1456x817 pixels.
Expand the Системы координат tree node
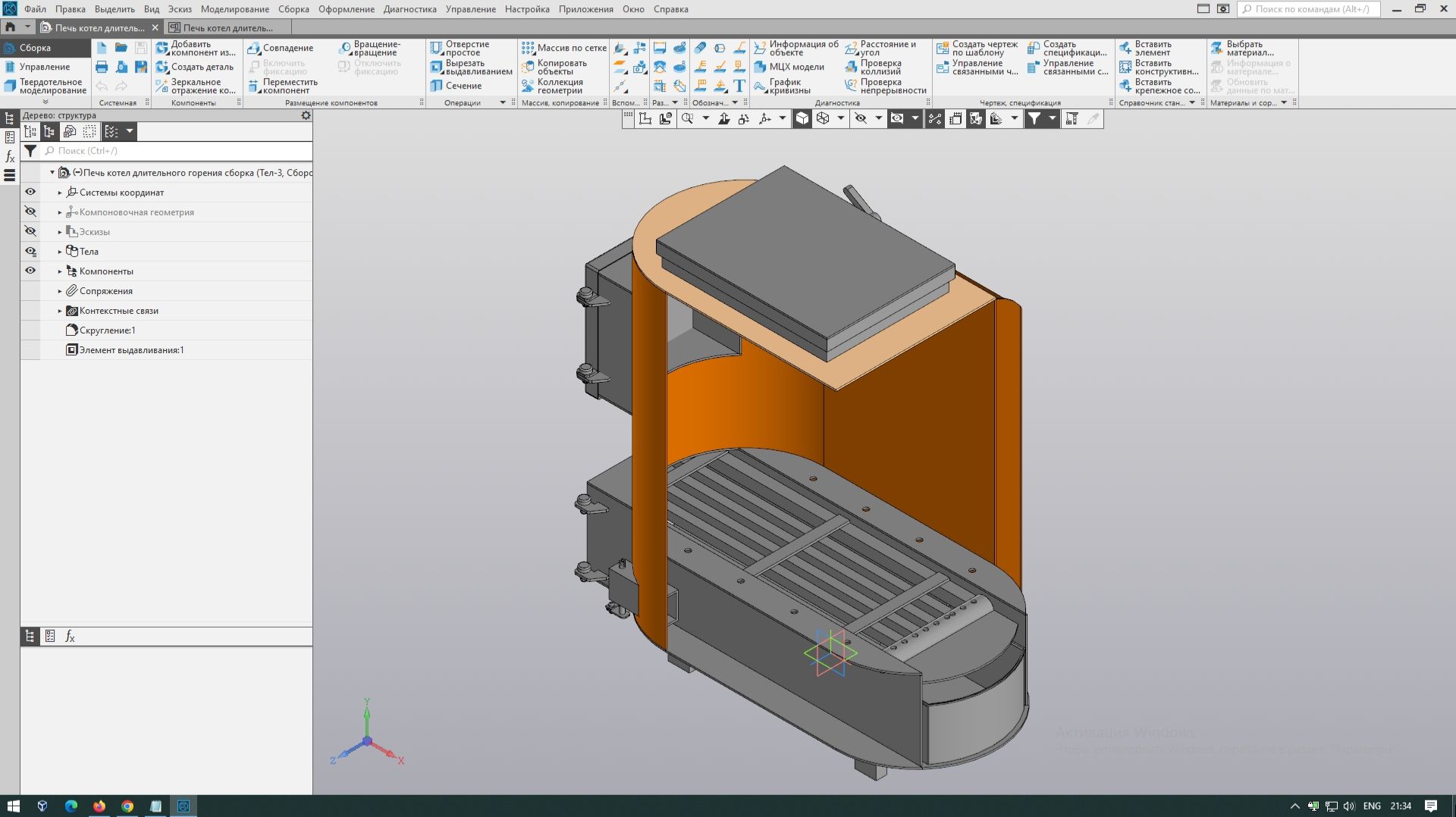[x=59, y=193]
